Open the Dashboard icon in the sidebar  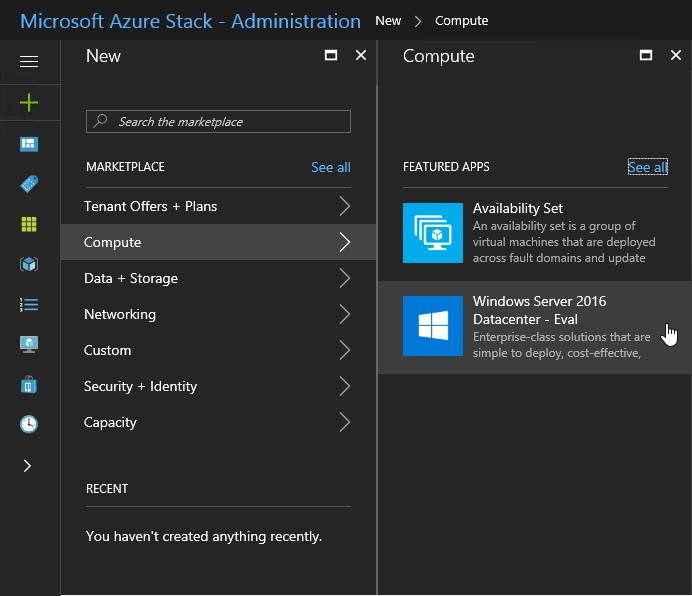(x=29, y=144)
